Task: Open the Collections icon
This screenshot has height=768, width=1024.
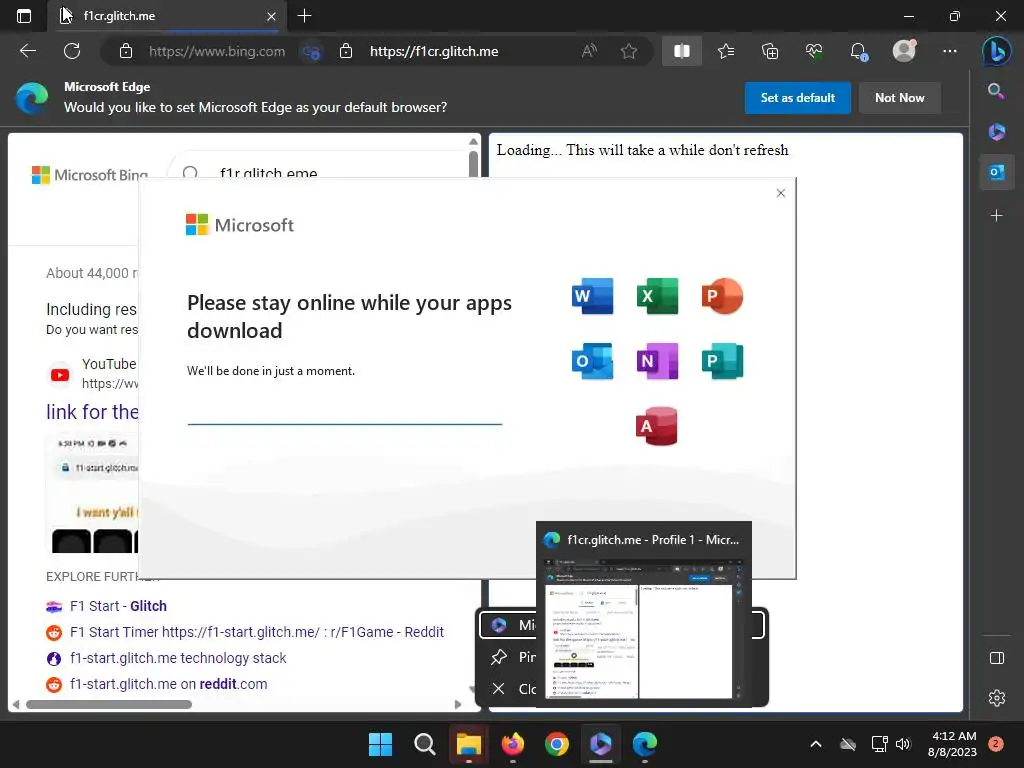Action: click(x=770, y=51)
